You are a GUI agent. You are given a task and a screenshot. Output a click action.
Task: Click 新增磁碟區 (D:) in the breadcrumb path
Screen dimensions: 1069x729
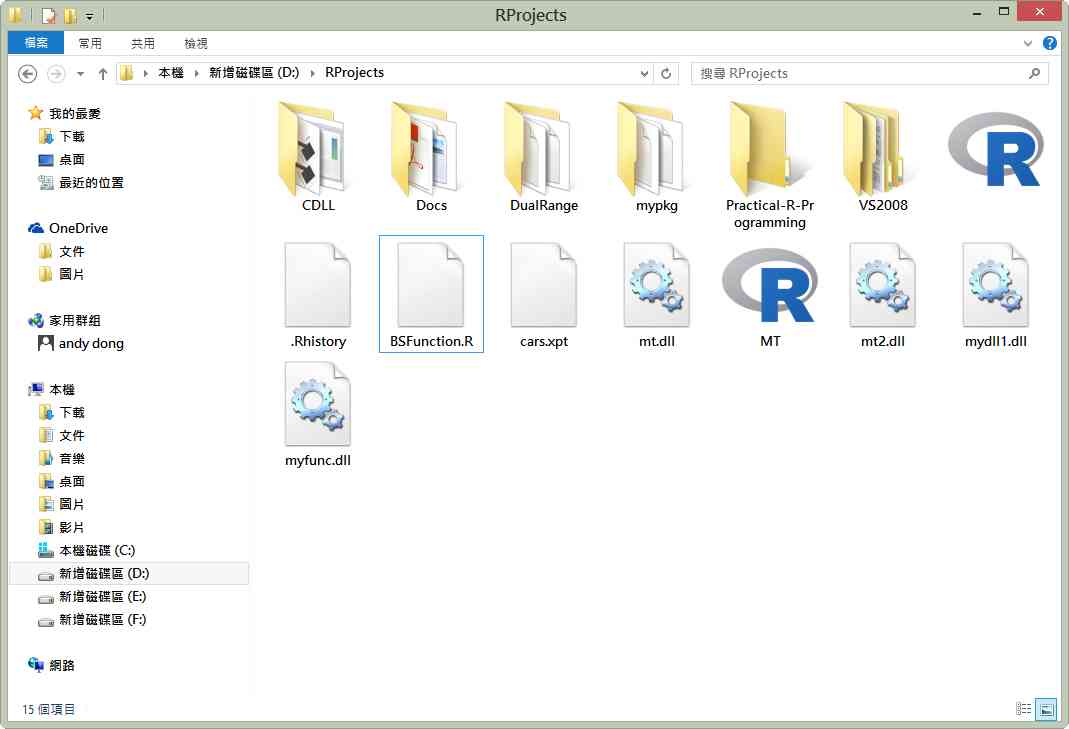(x=254, y=73)
